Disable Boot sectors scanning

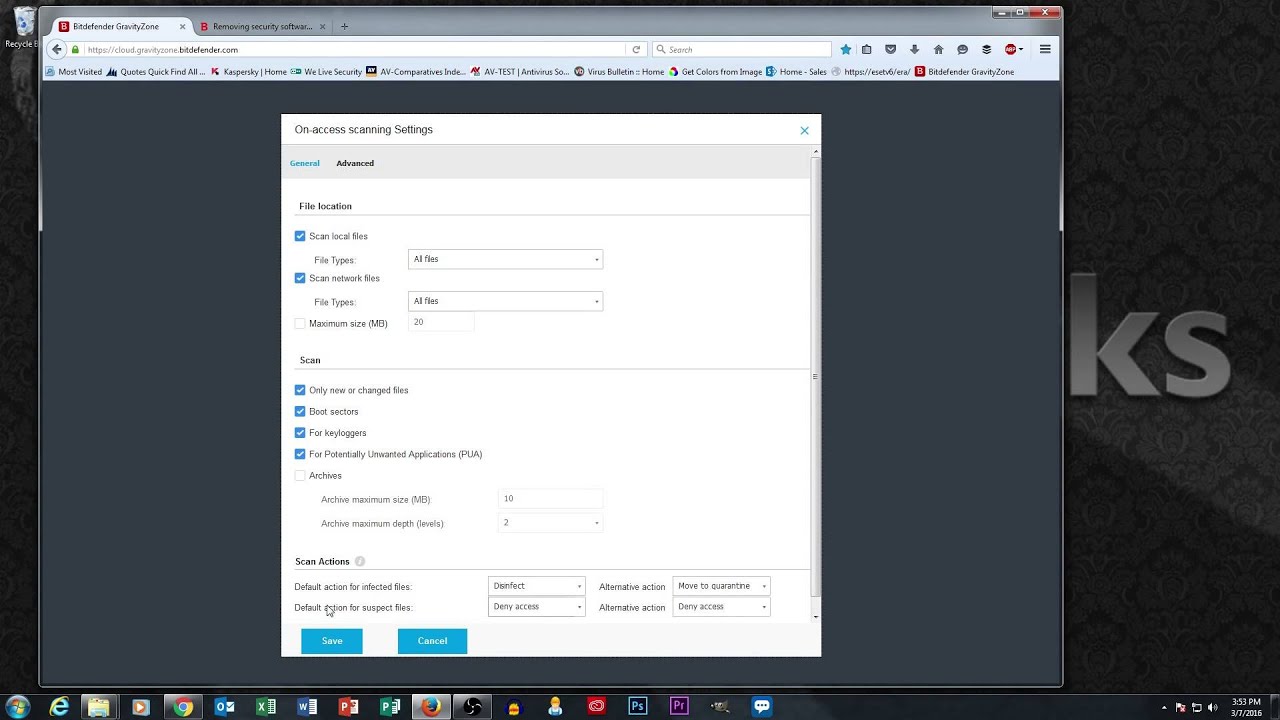(x=300, y=412)
